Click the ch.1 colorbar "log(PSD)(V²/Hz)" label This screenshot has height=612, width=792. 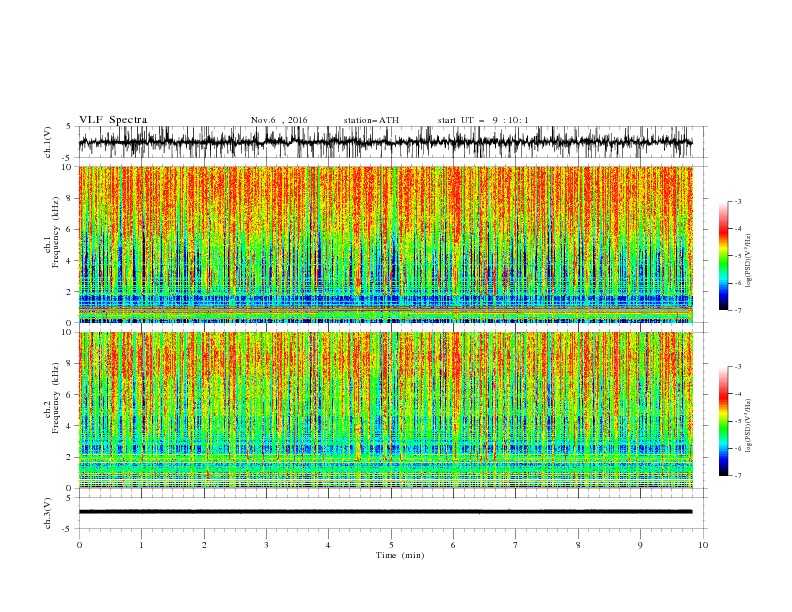click(748, 261)
